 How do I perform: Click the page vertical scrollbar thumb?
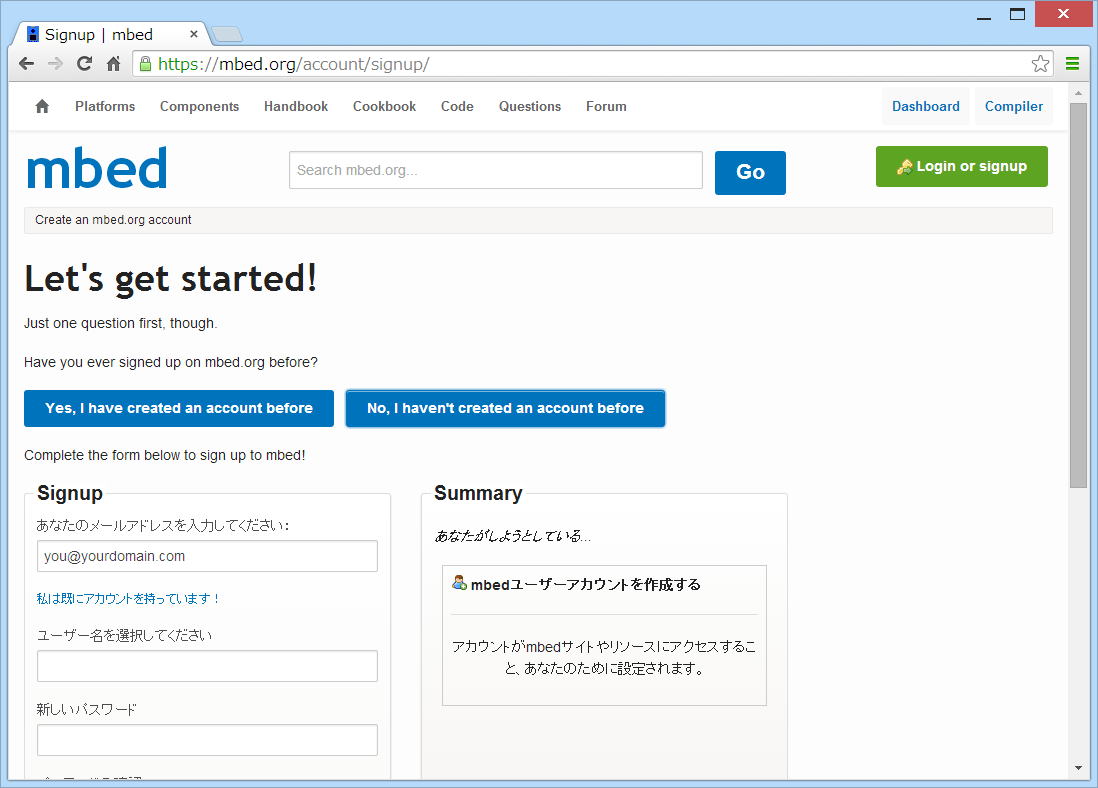tap(1078, 295)
